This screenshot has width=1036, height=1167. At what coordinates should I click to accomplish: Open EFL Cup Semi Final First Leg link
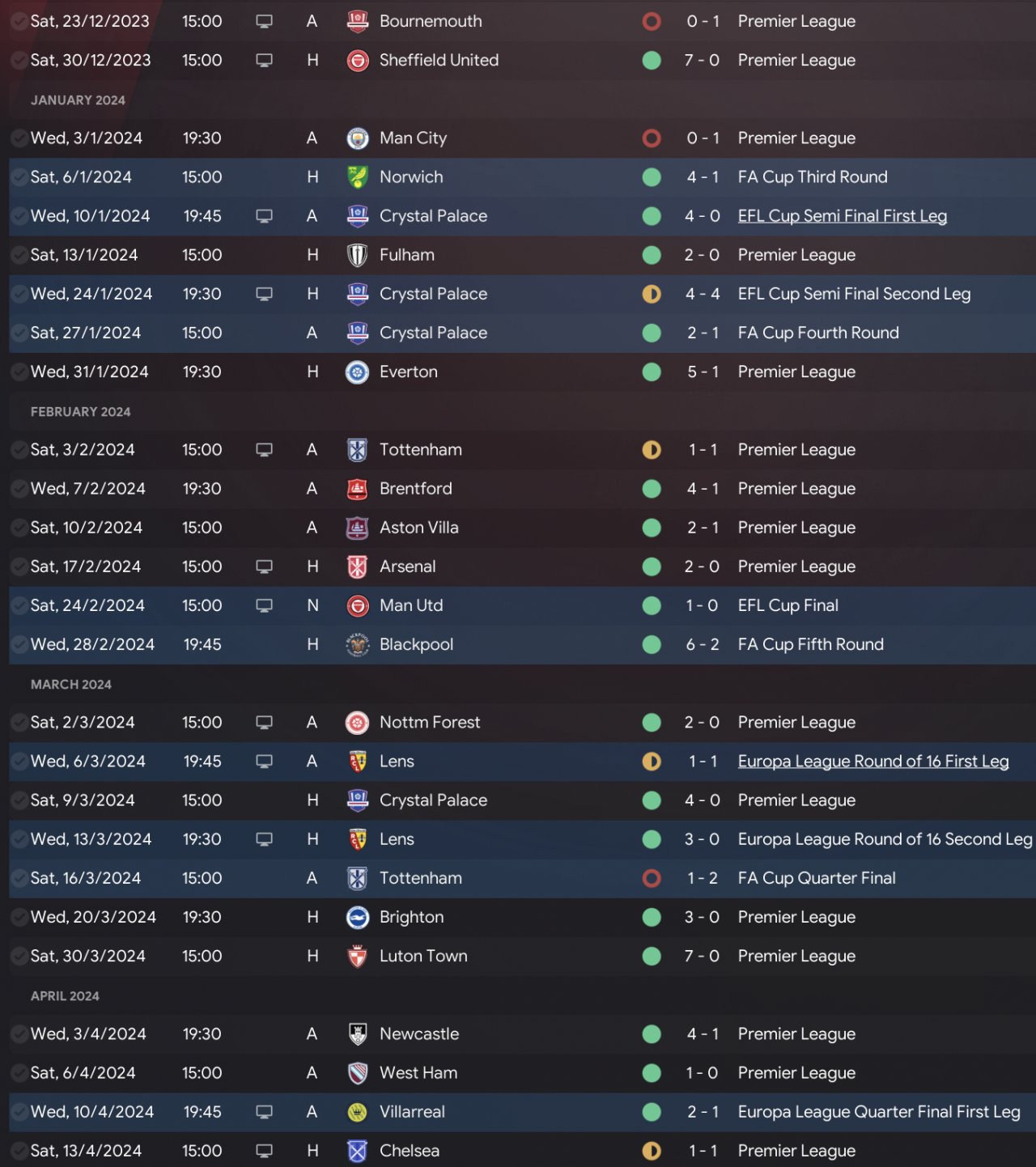(x=842, y=216)
